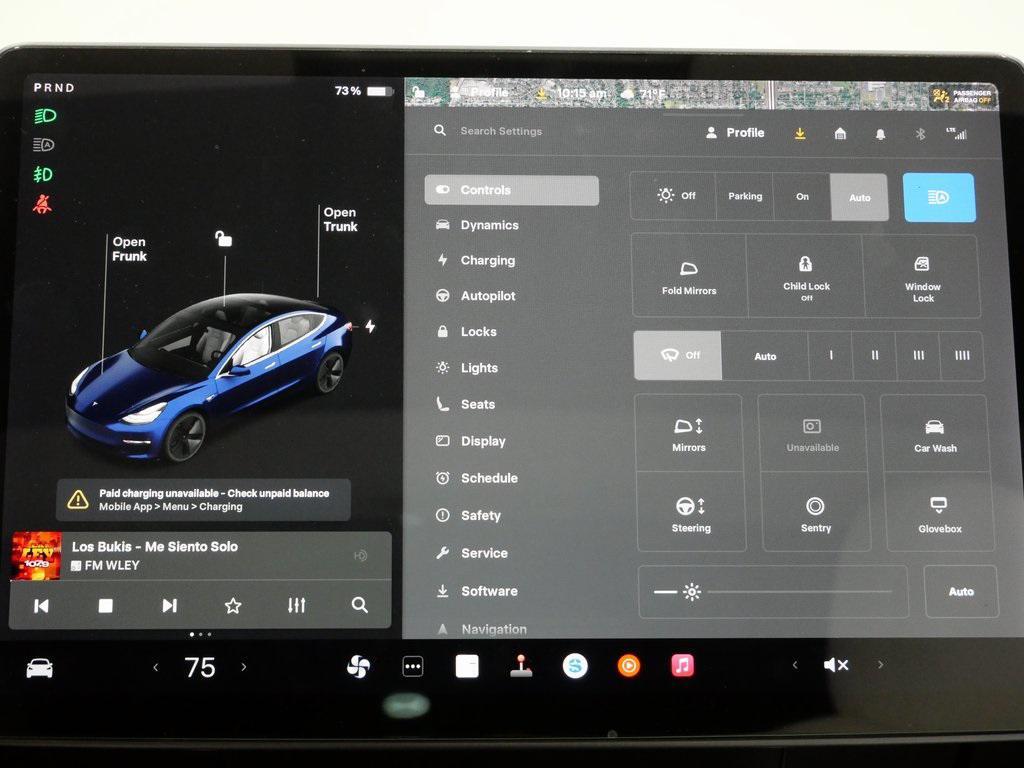1024x768 pixels.
Task: Tap the unlock padlock icon above car
Action: 224,238
